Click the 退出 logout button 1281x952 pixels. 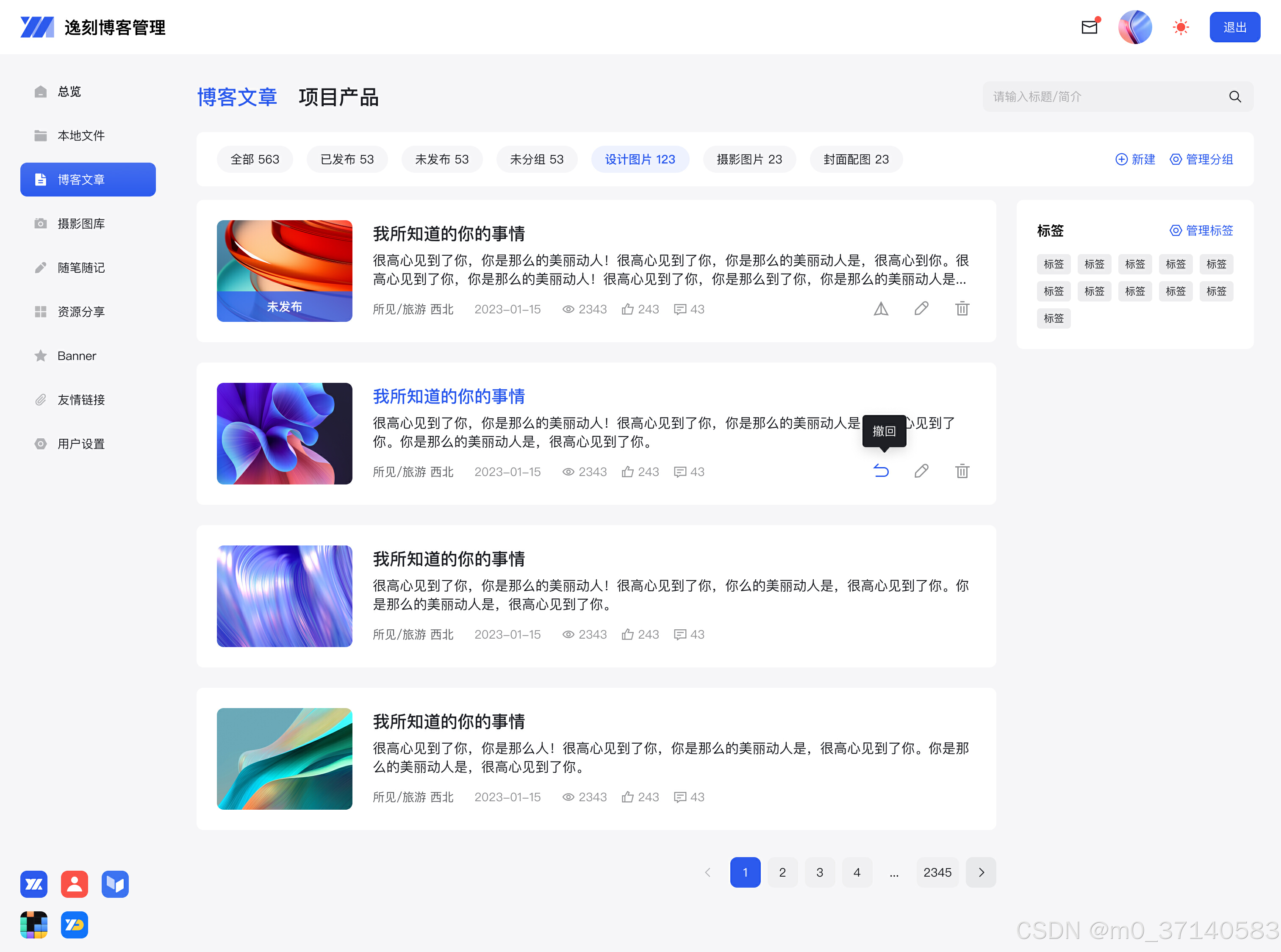(x=1235, y=27)
